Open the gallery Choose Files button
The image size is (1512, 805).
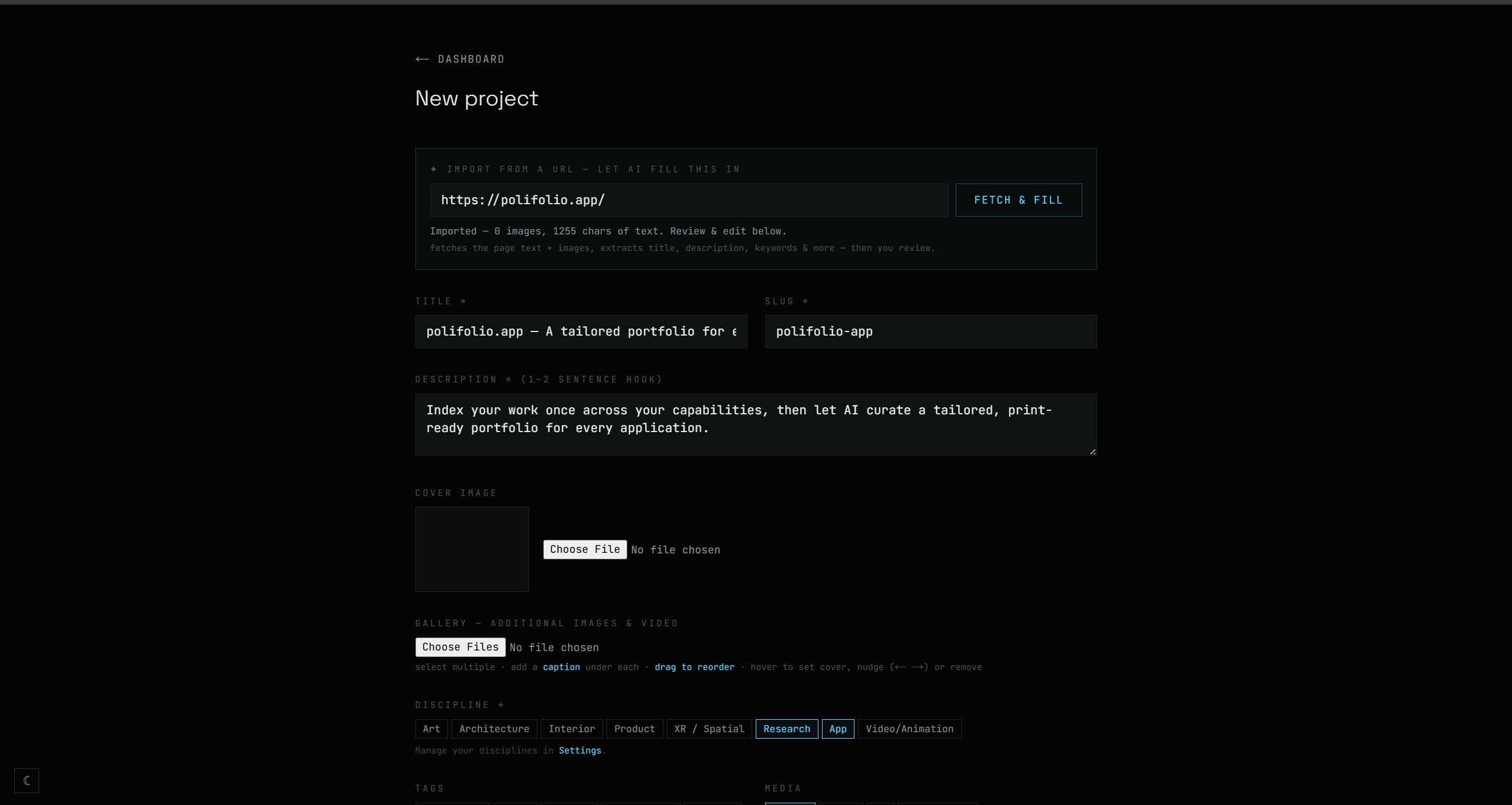click(x=460, y=647)
